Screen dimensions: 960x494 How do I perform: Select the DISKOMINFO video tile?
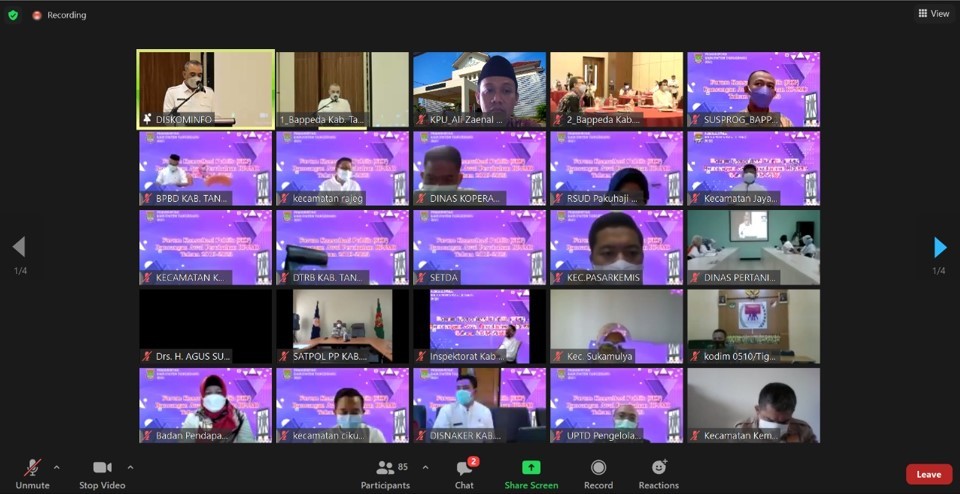pos(205,89)
